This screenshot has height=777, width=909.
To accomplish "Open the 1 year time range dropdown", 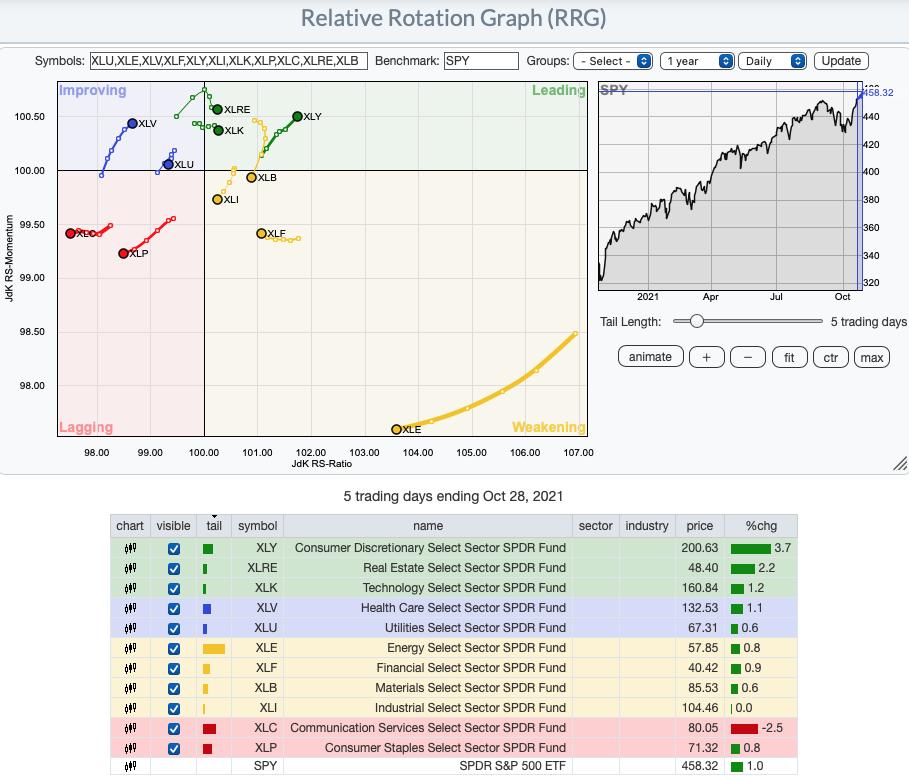I will [x=697, y=61].
